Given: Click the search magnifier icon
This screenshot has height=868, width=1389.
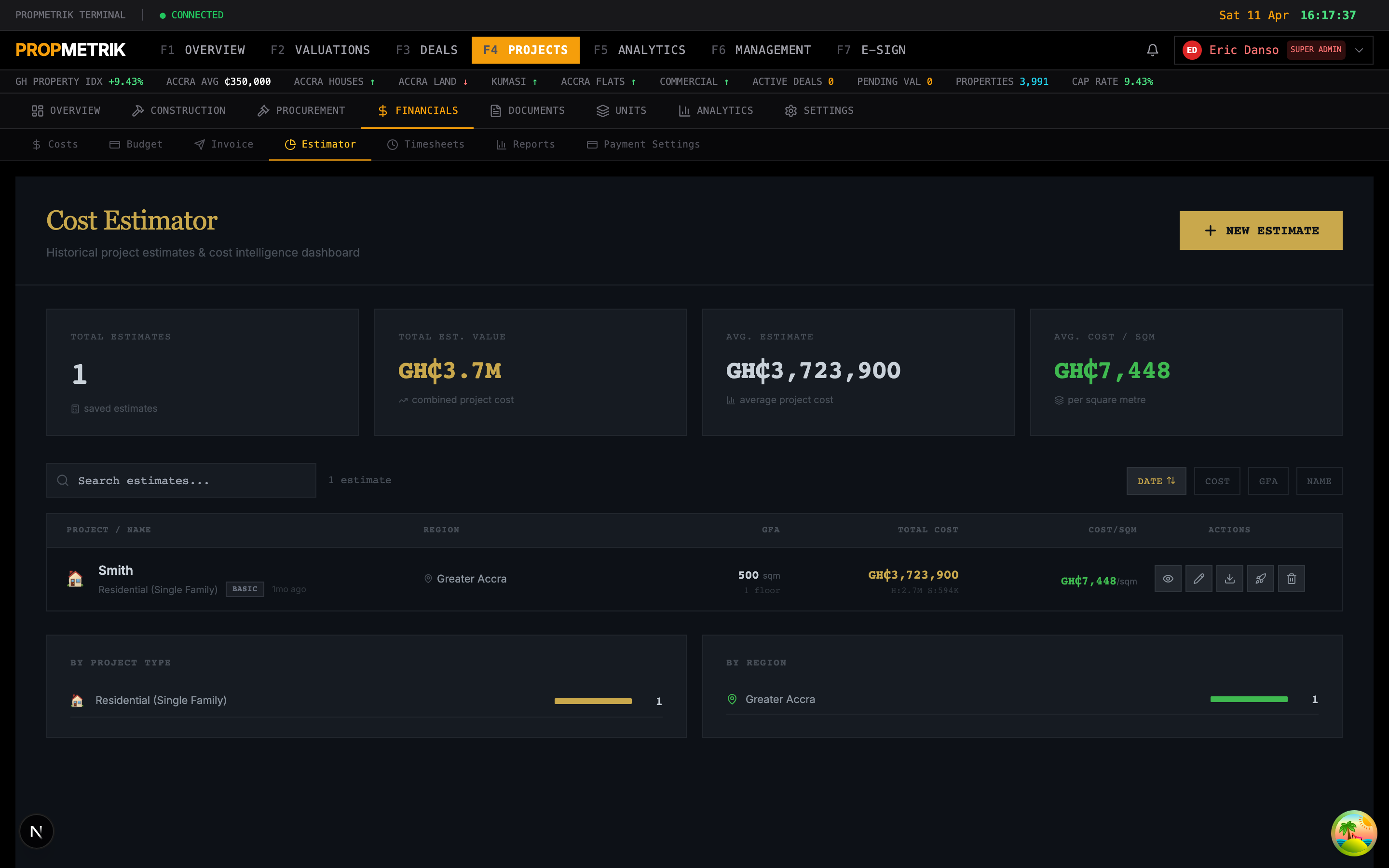Looking at the screenshot, I should (x=63, y=480).
